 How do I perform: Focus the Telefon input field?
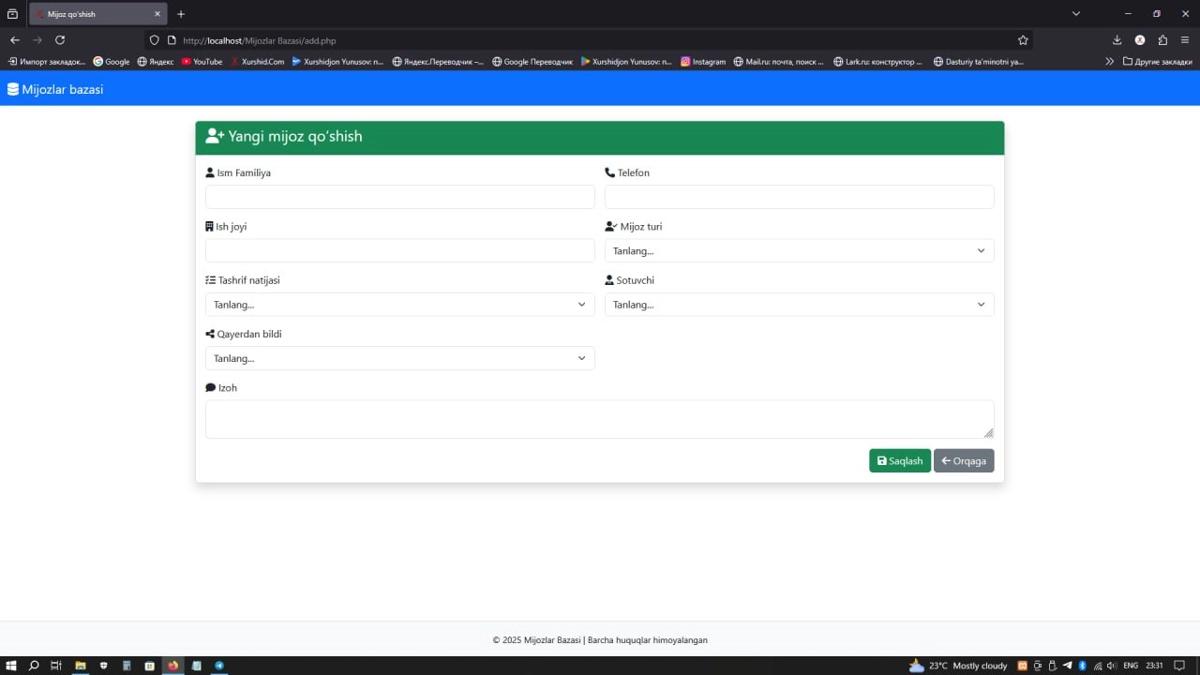click(799, 197)
